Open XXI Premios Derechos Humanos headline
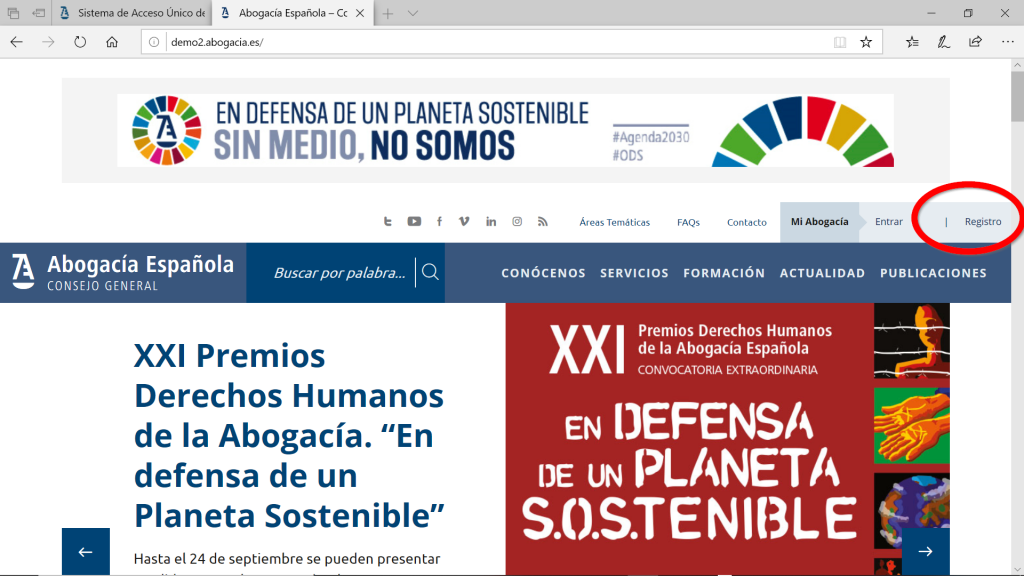The height and width of the screenshot is (576, 1024). click(289, 435)
